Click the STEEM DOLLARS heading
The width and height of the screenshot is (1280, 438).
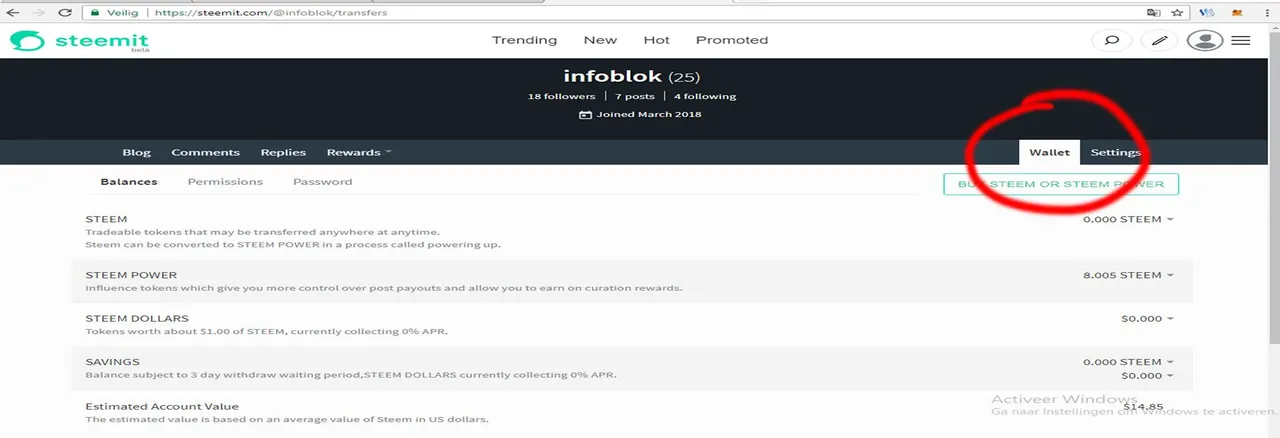click(137, 319)
